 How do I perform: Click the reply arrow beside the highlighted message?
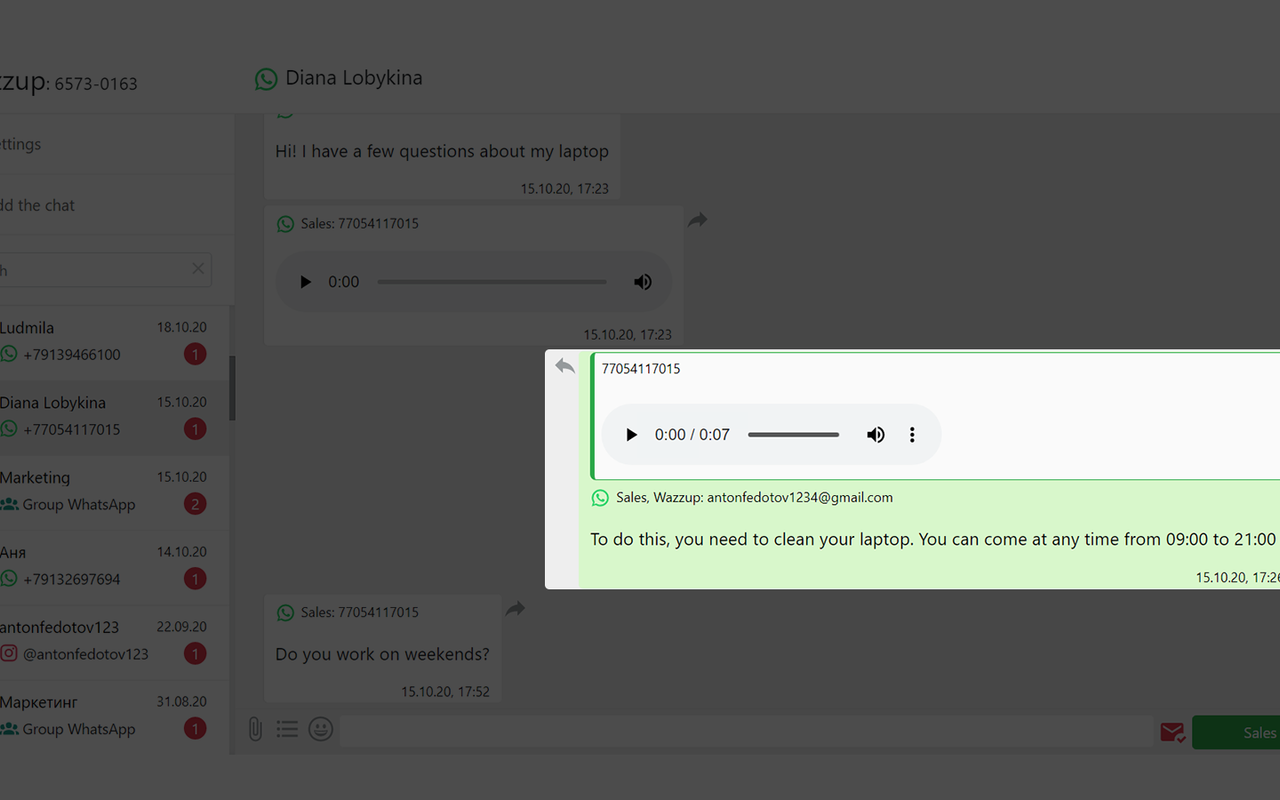pos(565,366)
